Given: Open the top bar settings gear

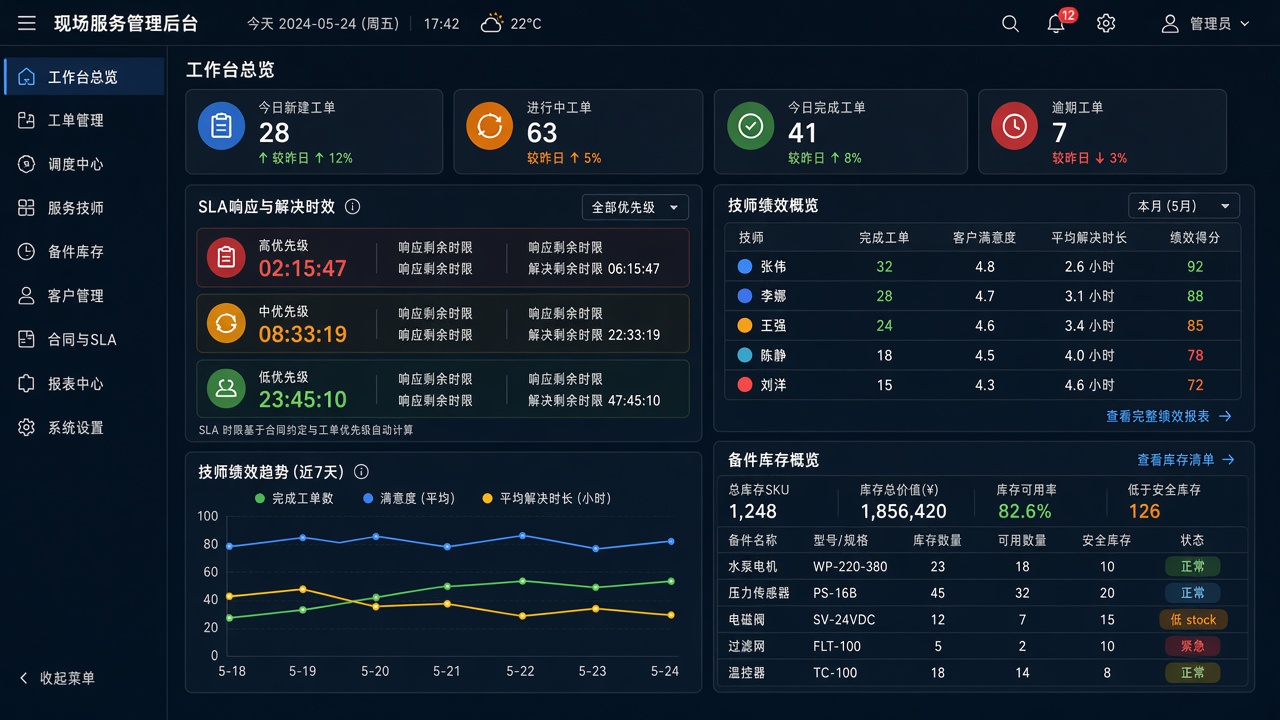Looking at the screenshot, I should point(1106,24).
